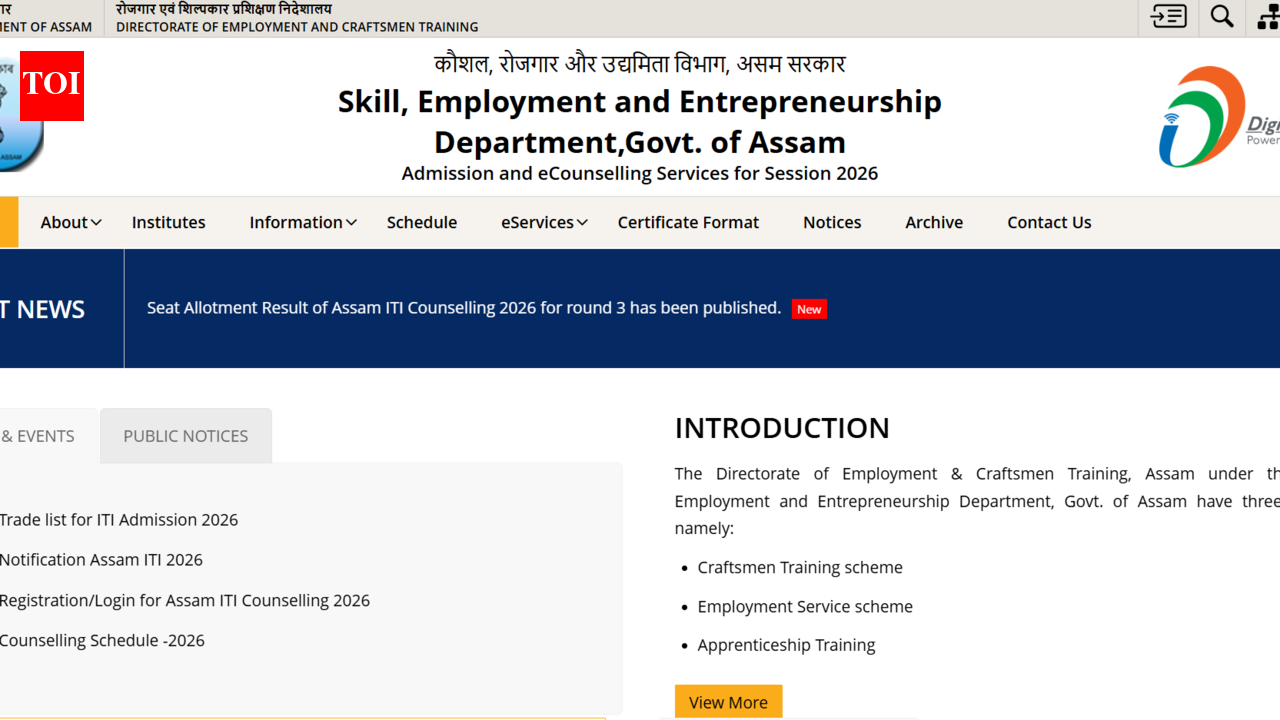Switch to the PUBLIC NOTICES tab
1280x720 pixels.
point(186,436)
